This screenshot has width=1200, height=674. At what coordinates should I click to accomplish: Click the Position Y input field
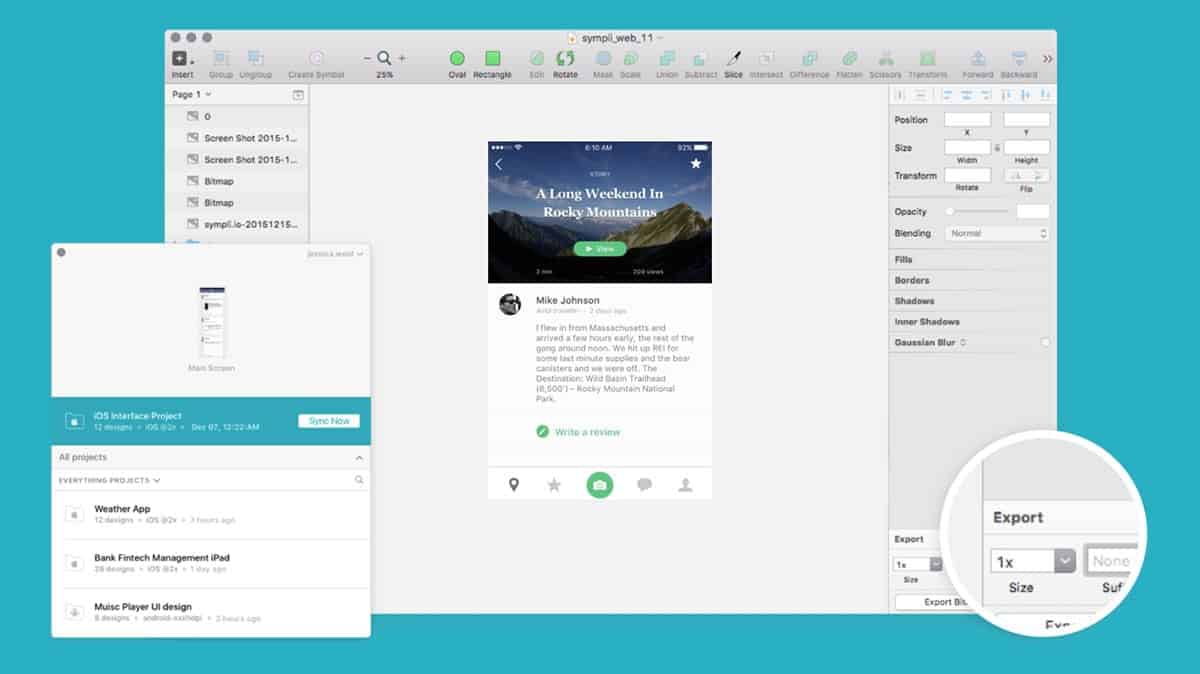coord(1027,119)
